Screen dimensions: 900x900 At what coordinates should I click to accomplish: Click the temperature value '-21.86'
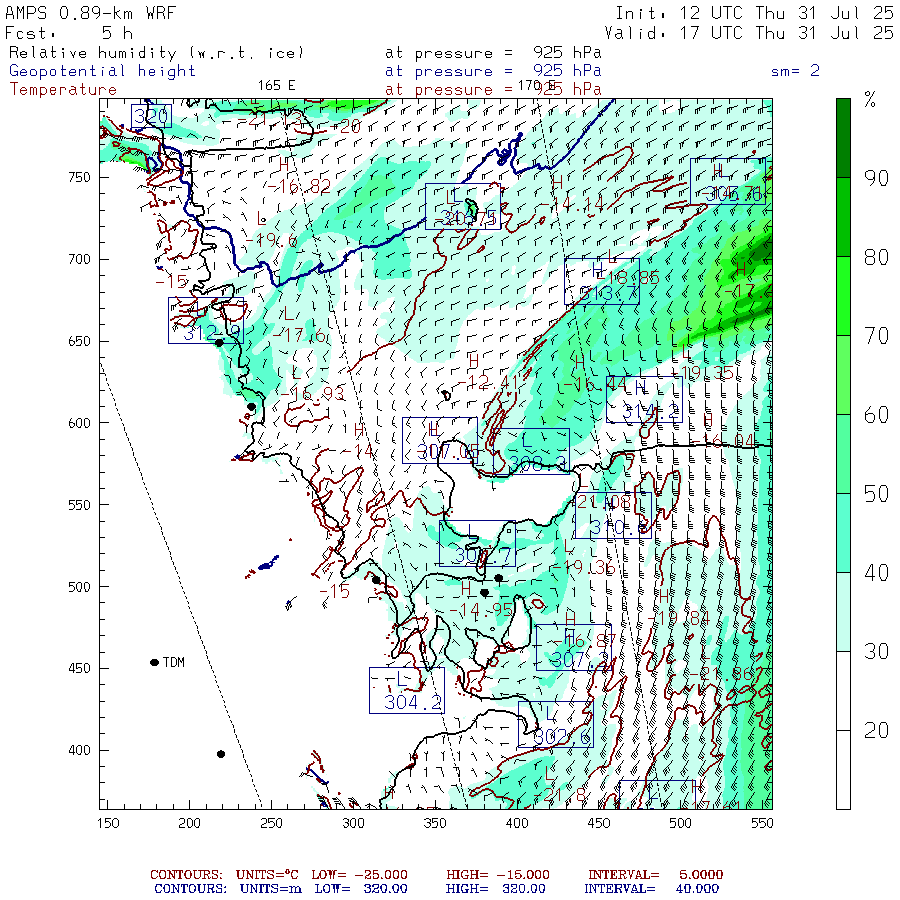(x=722, y=673)
